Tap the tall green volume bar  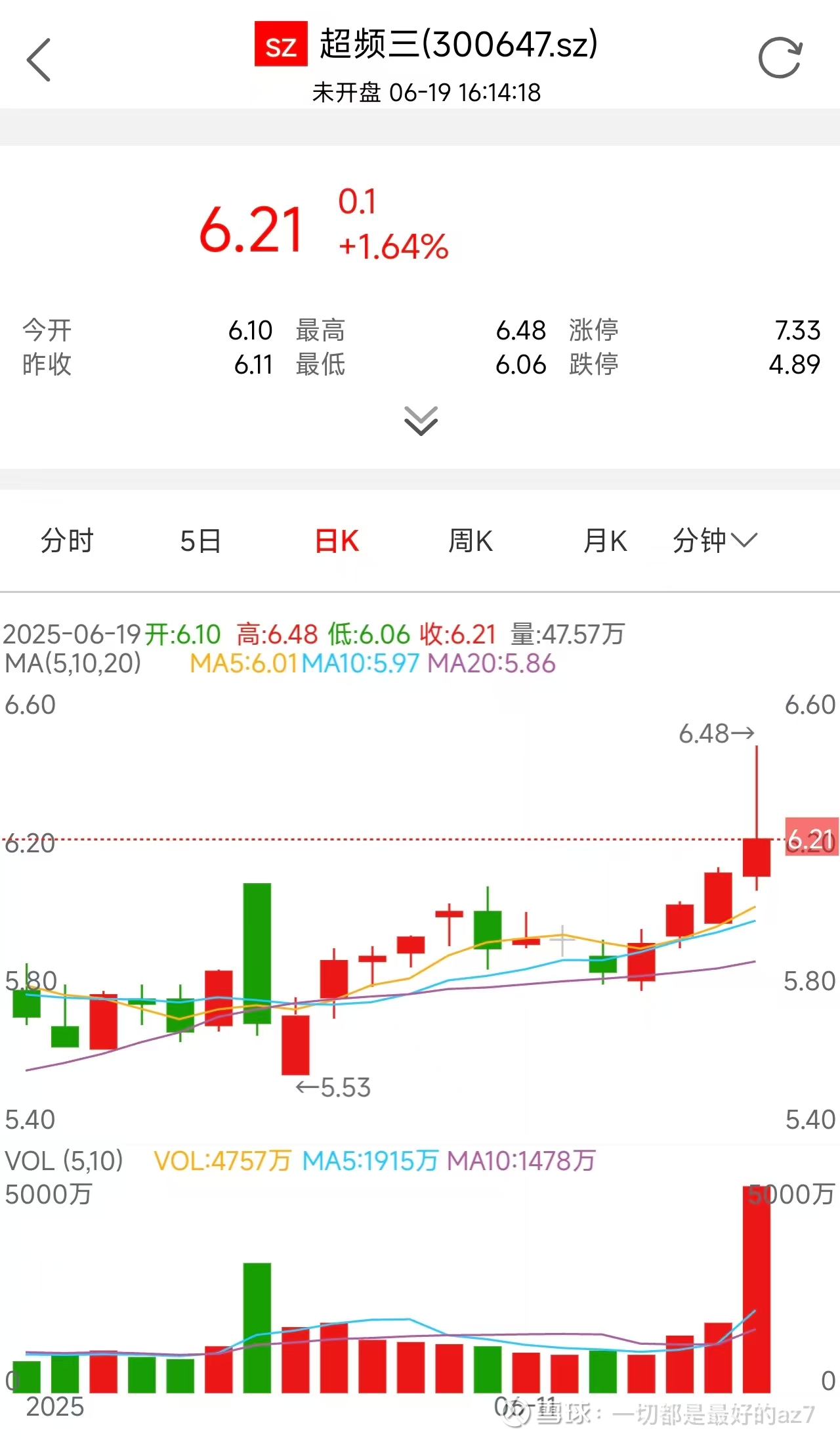[x=257, y=1328]
